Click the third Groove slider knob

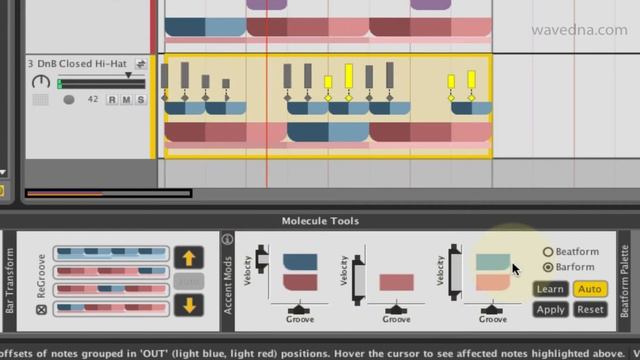pos(492,309)
